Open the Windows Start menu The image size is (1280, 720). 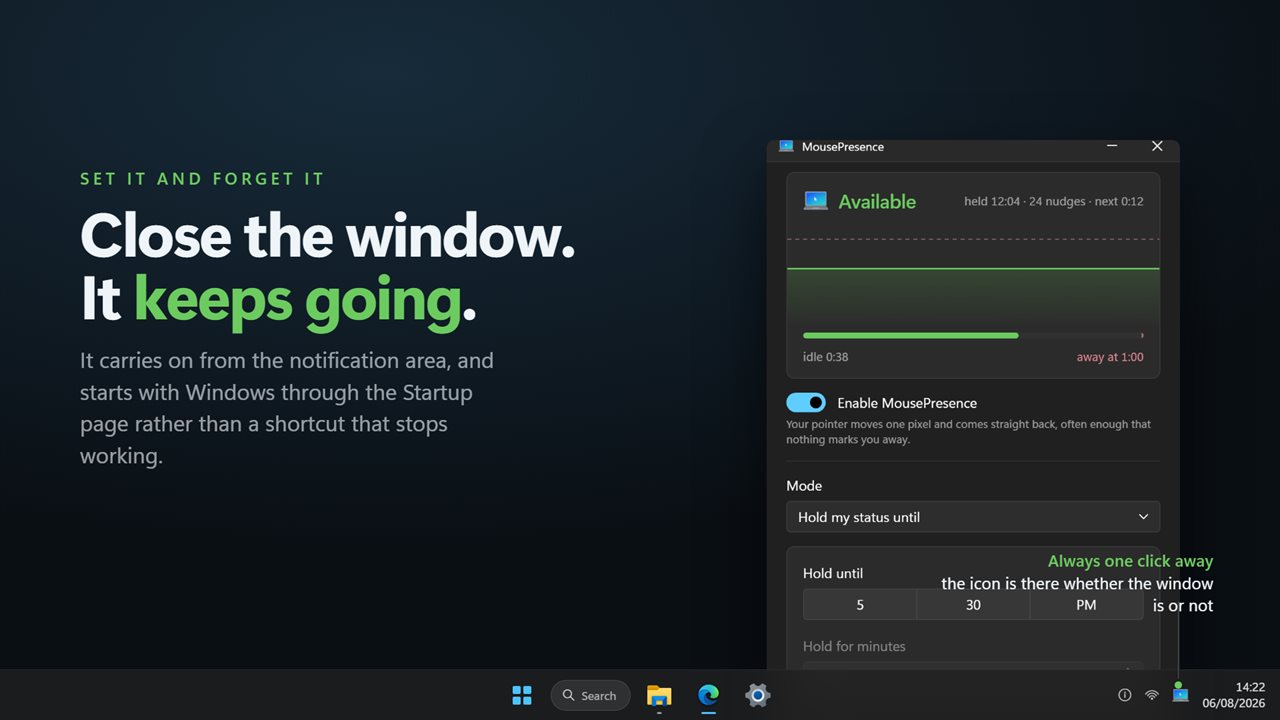(x=522, y=695)
